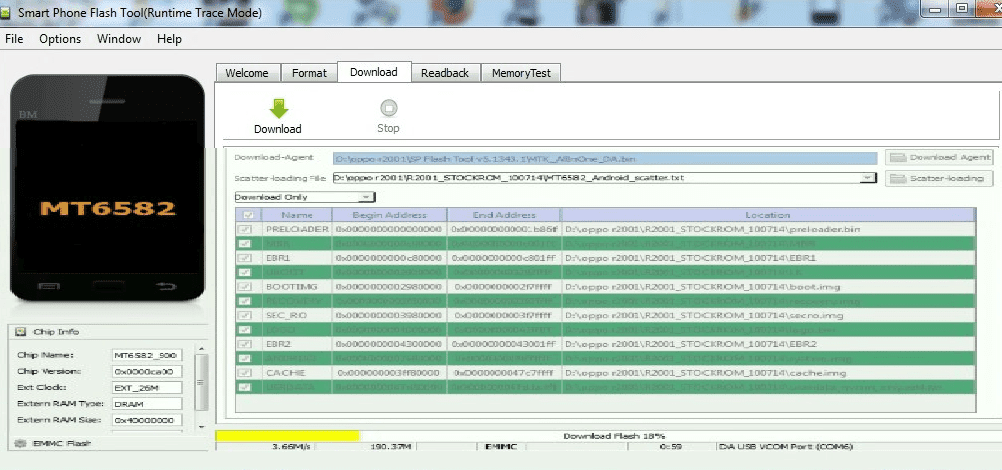
Task: Open the Scatter-loading File path dropdown
Action: pos(868,178)
